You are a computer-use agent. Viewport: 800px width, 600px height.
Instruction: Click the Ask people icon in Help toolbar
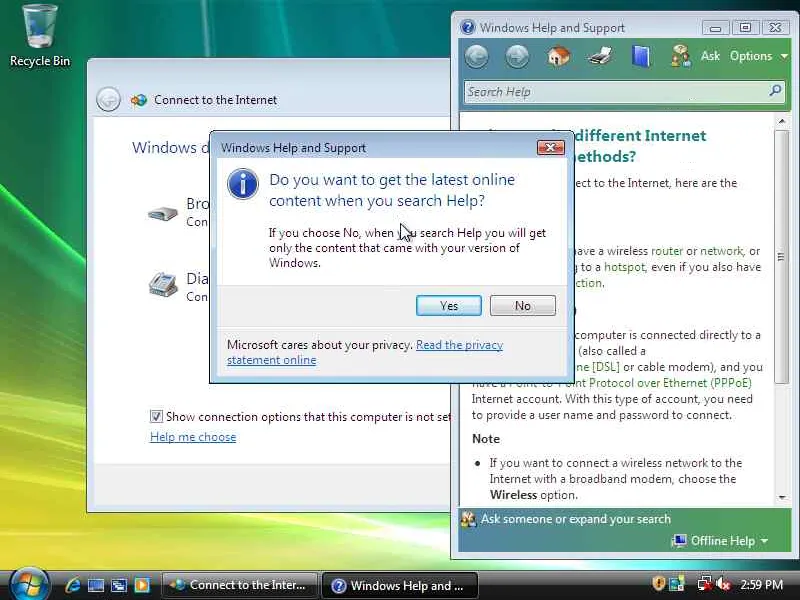[x=680, y=56]
